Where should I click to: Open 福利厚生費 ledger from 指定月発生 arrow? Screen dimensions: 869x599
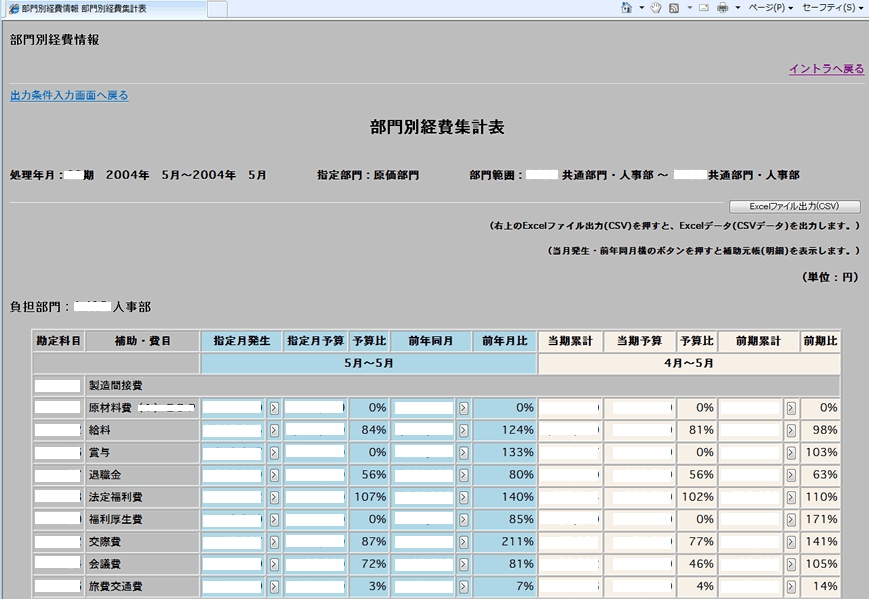tap(274, 520)
